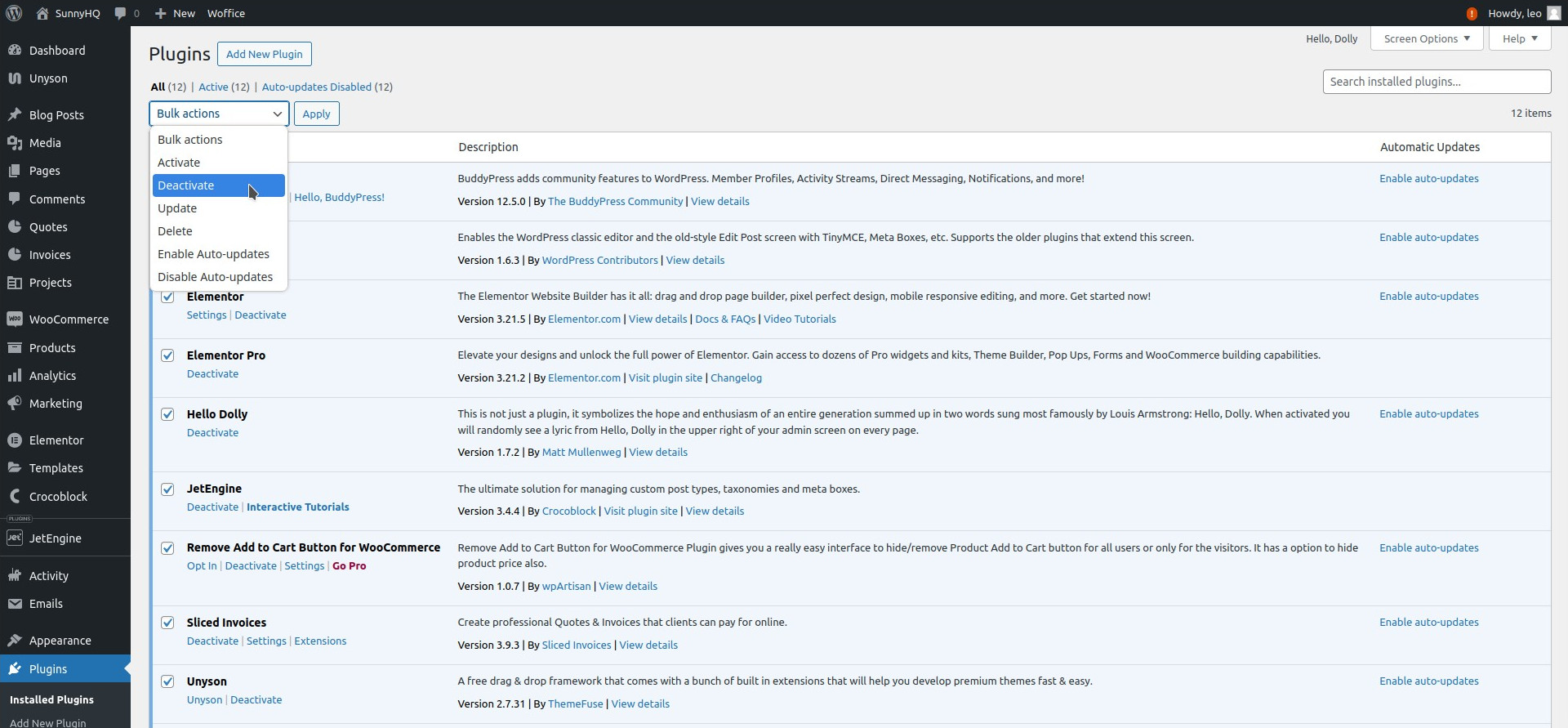This screenshot has height=728, width=1568.
Task: Click the Plugins plug icon
Action: (15, 668)
